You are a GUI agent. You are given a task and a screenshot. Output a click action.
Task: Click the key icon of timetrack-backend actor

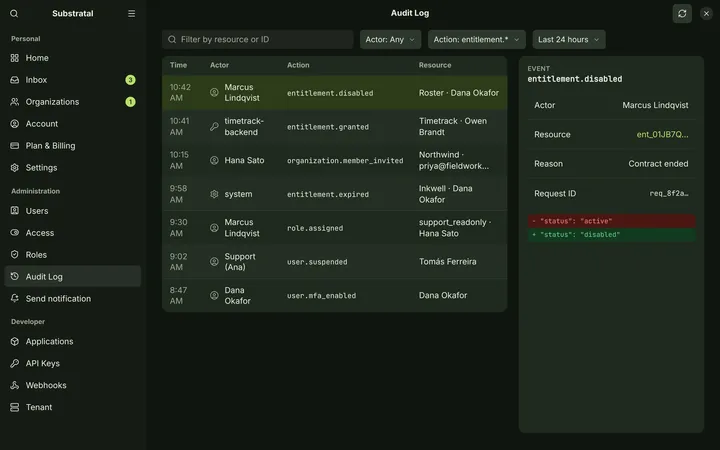[214, 127]
